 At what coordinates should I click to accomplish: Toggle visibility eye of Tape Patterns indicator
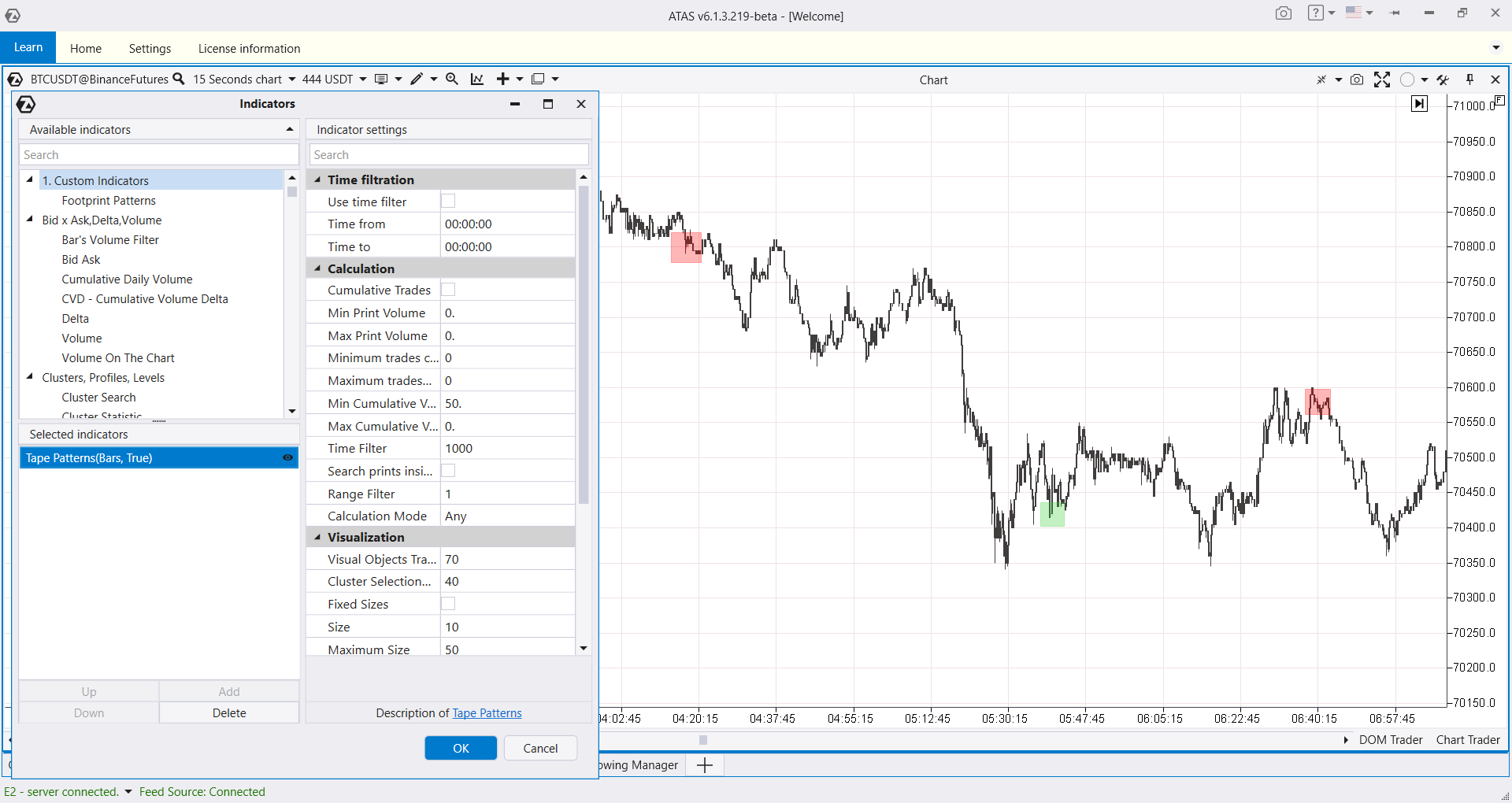point(287,458)
